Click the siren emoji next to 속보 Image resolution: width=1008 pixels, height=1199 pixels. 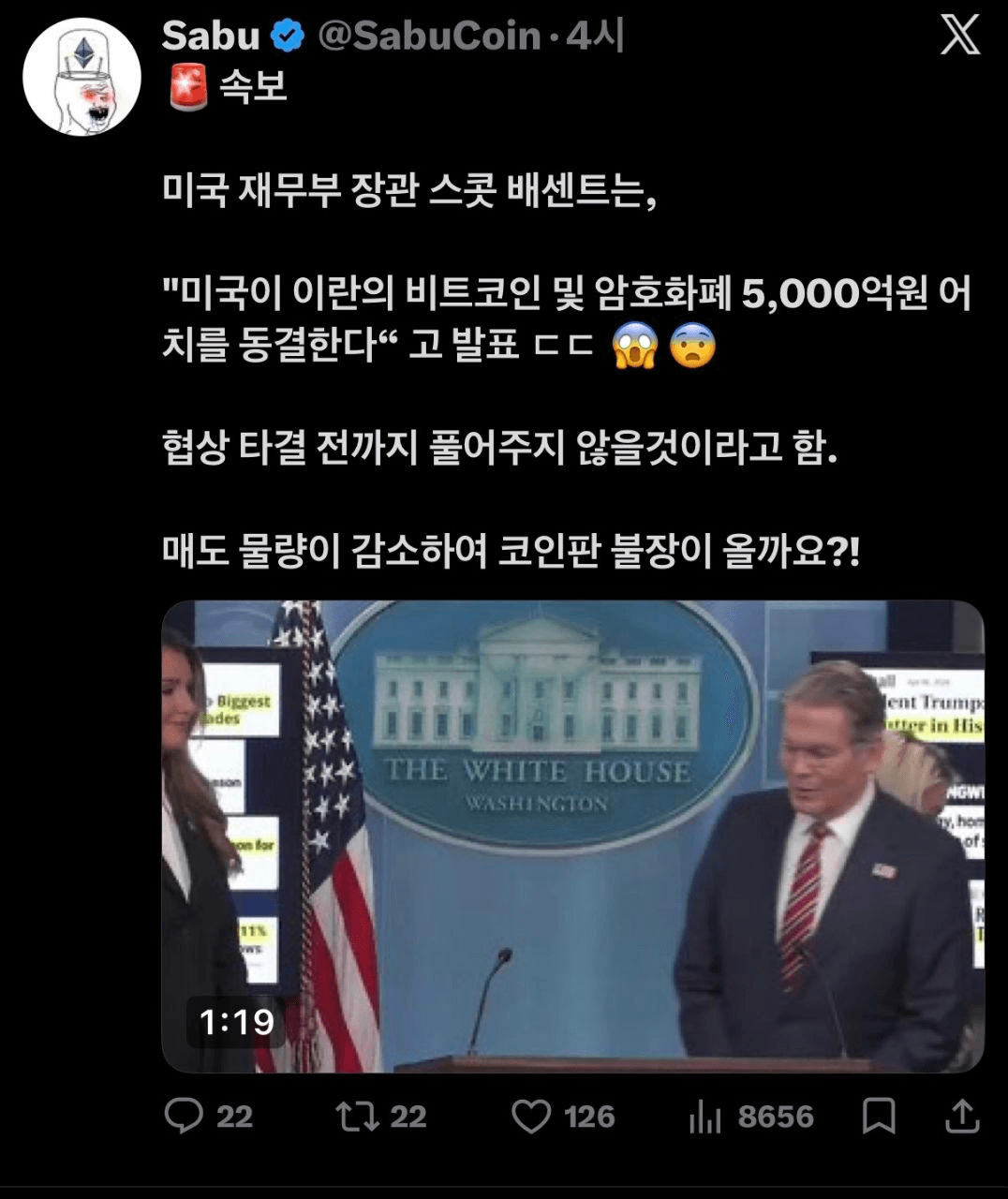pyautogui.click(x=186, y=87)
